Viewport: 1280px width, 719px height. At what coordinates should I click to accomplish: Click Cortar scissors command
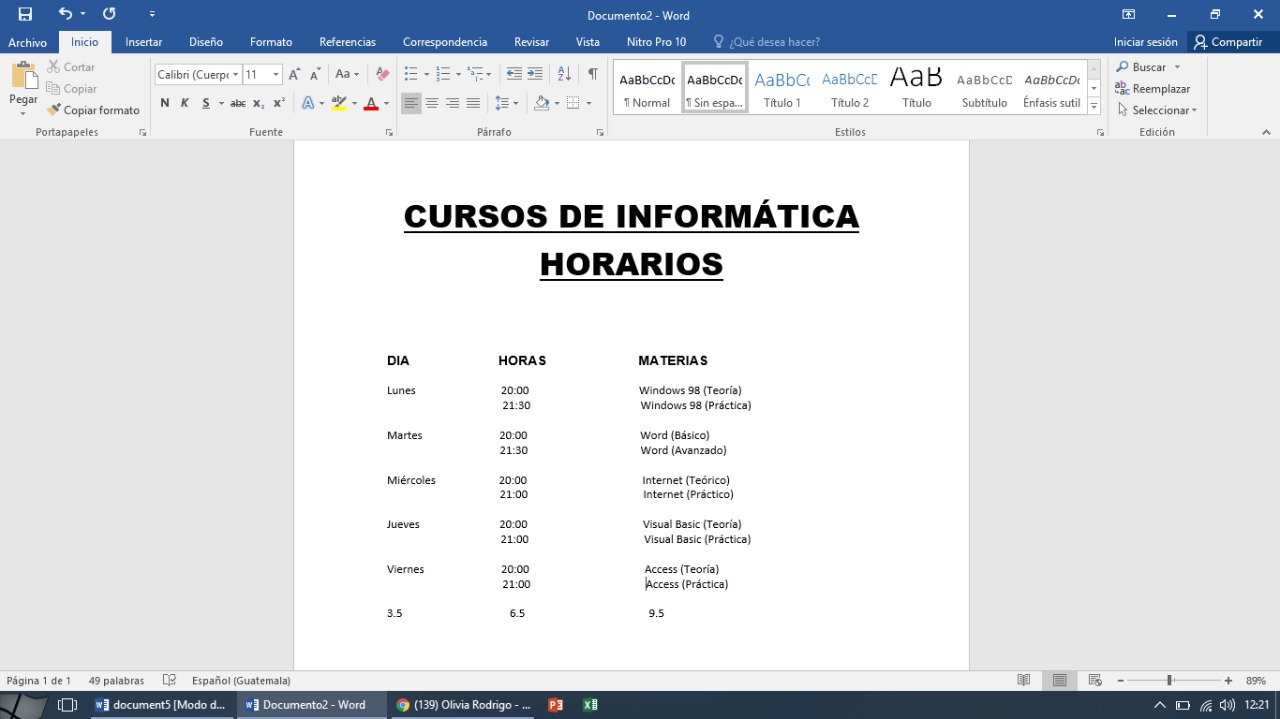pyautogui.click(x=71, y=67)
